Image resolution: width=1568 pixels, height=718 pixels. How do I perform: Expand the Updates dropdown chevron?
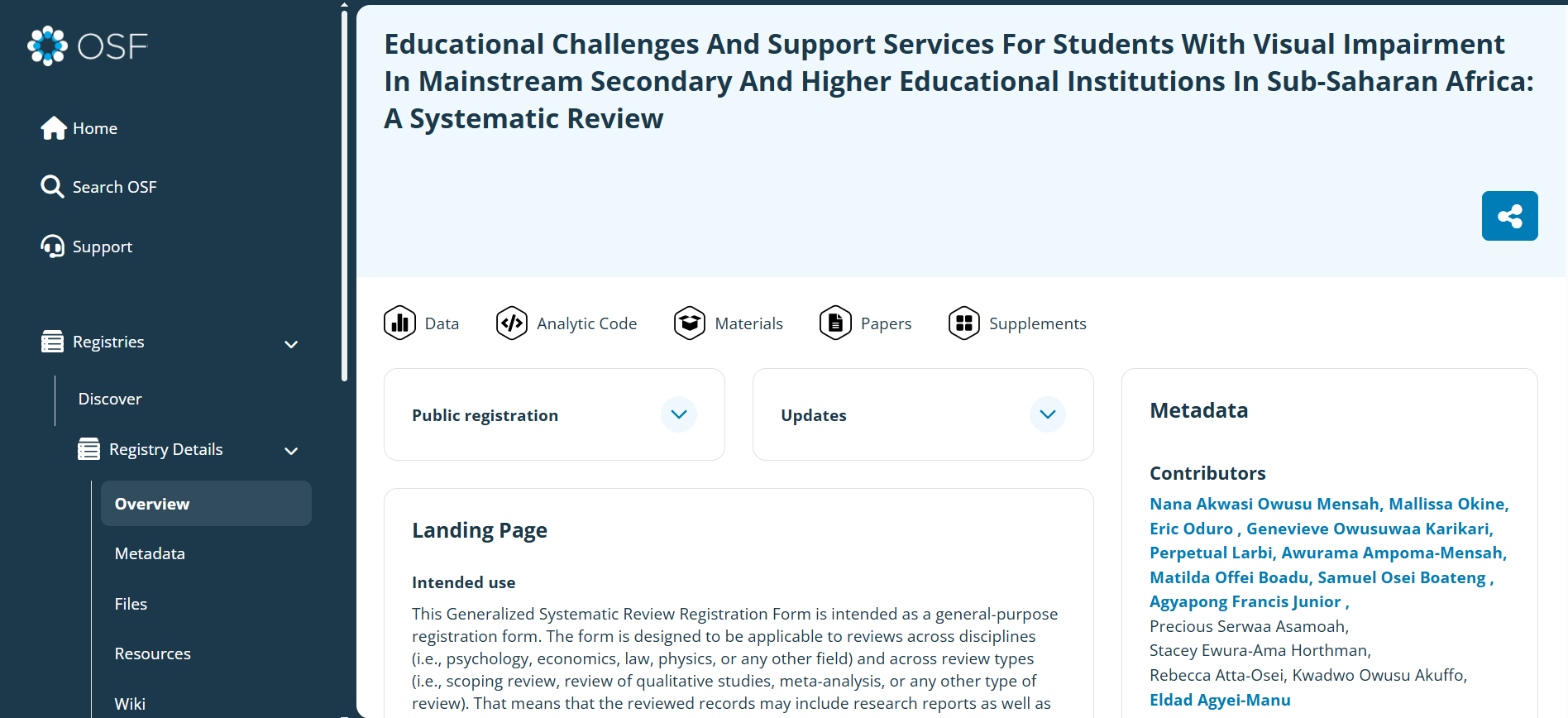(1048, 414)
